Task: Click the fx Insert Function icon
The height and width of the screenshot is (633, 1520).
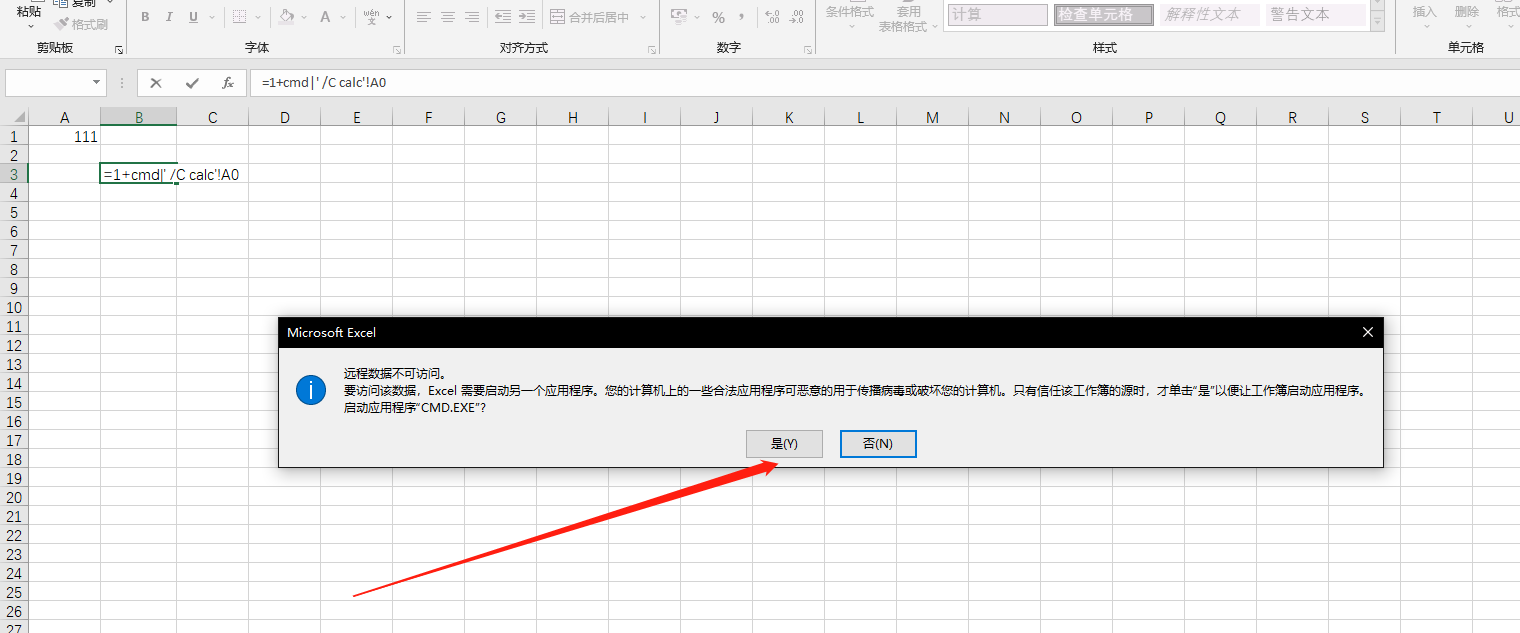Action: 228,83
